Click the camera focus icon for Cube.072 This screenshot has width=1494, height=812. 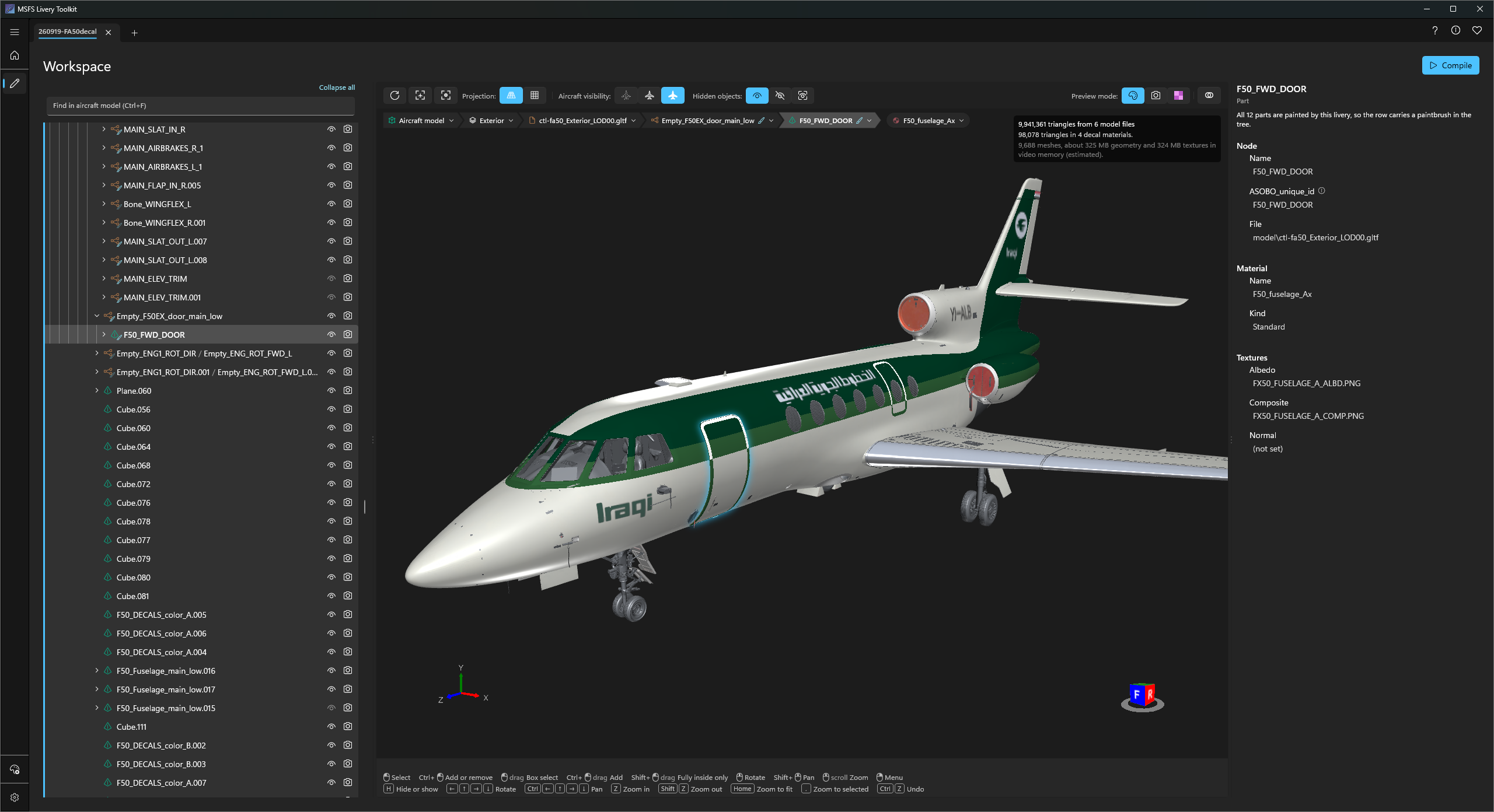point(348,484)
